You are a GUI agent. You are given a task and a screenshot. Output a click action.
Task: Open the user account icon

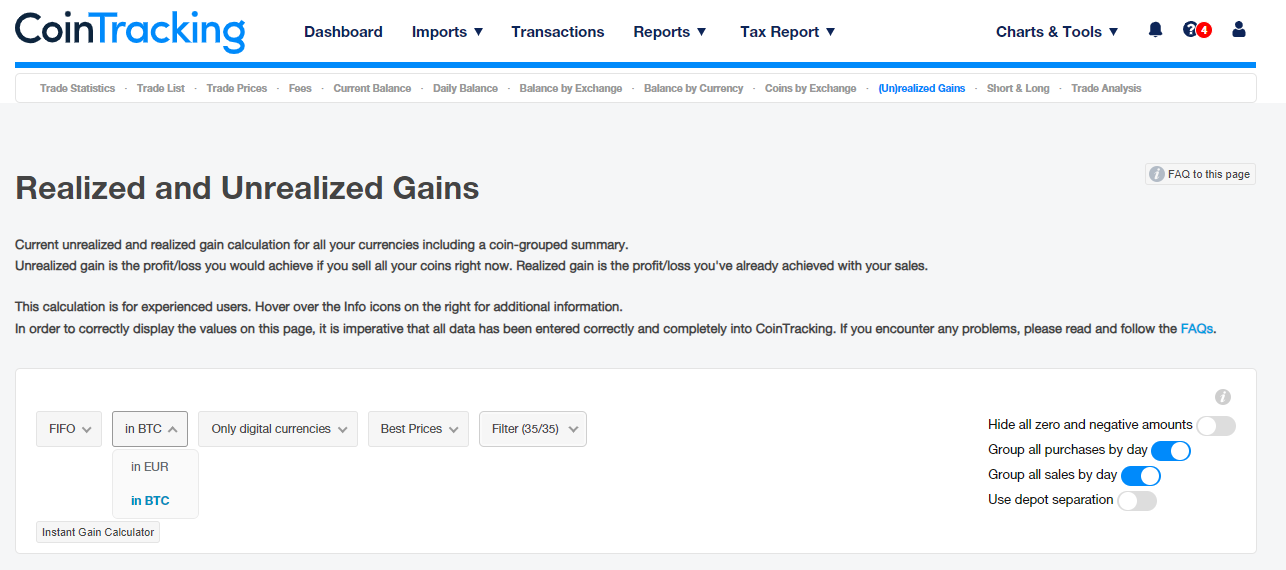[x=1239, y=30]
